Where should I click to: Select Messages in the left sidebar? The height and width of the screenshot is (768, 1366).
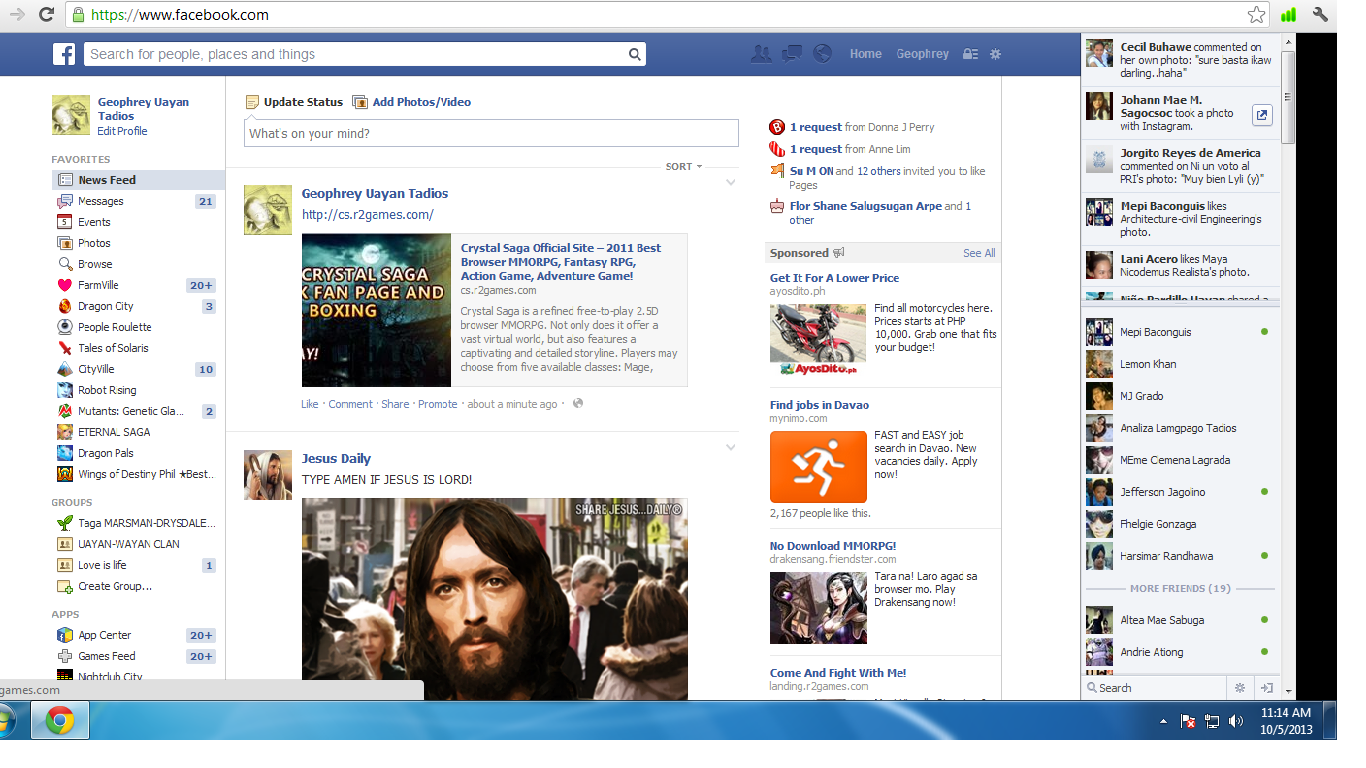pos(101,201)
